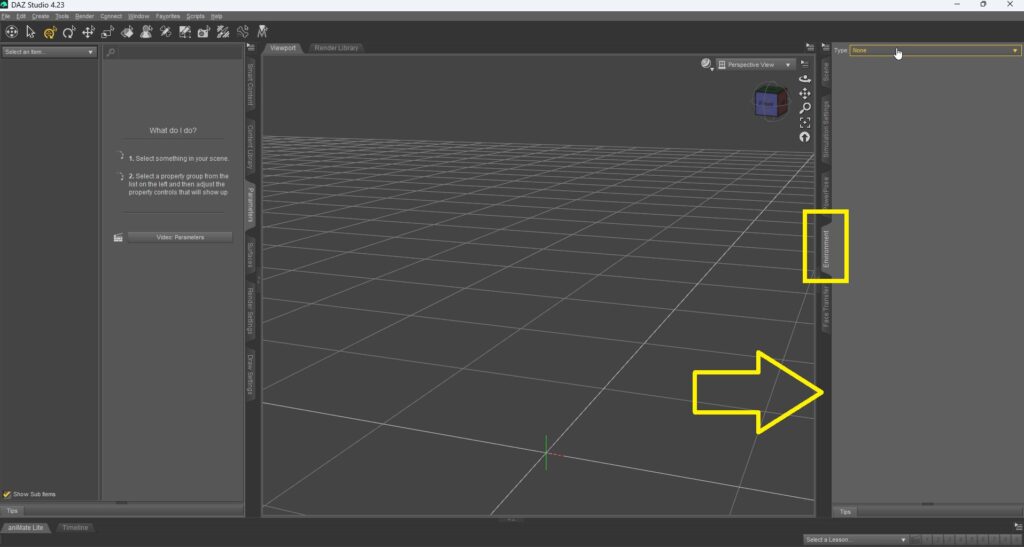
Task: Select the Geometry Editor tool icon
Action: 185,31
